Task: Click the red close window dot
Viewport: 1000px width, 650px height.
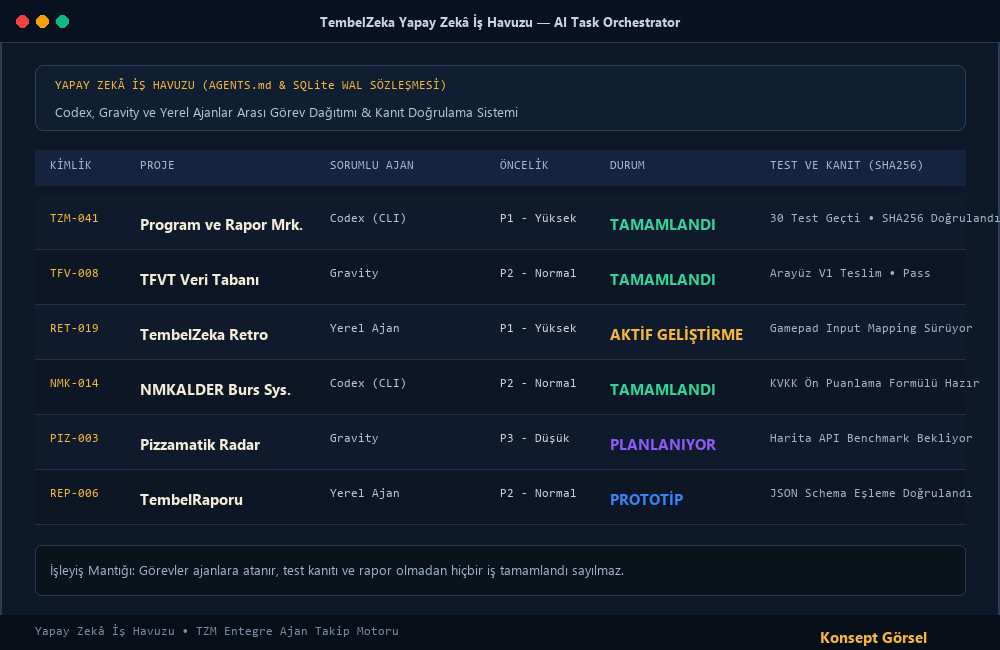Action: point(22,22)
